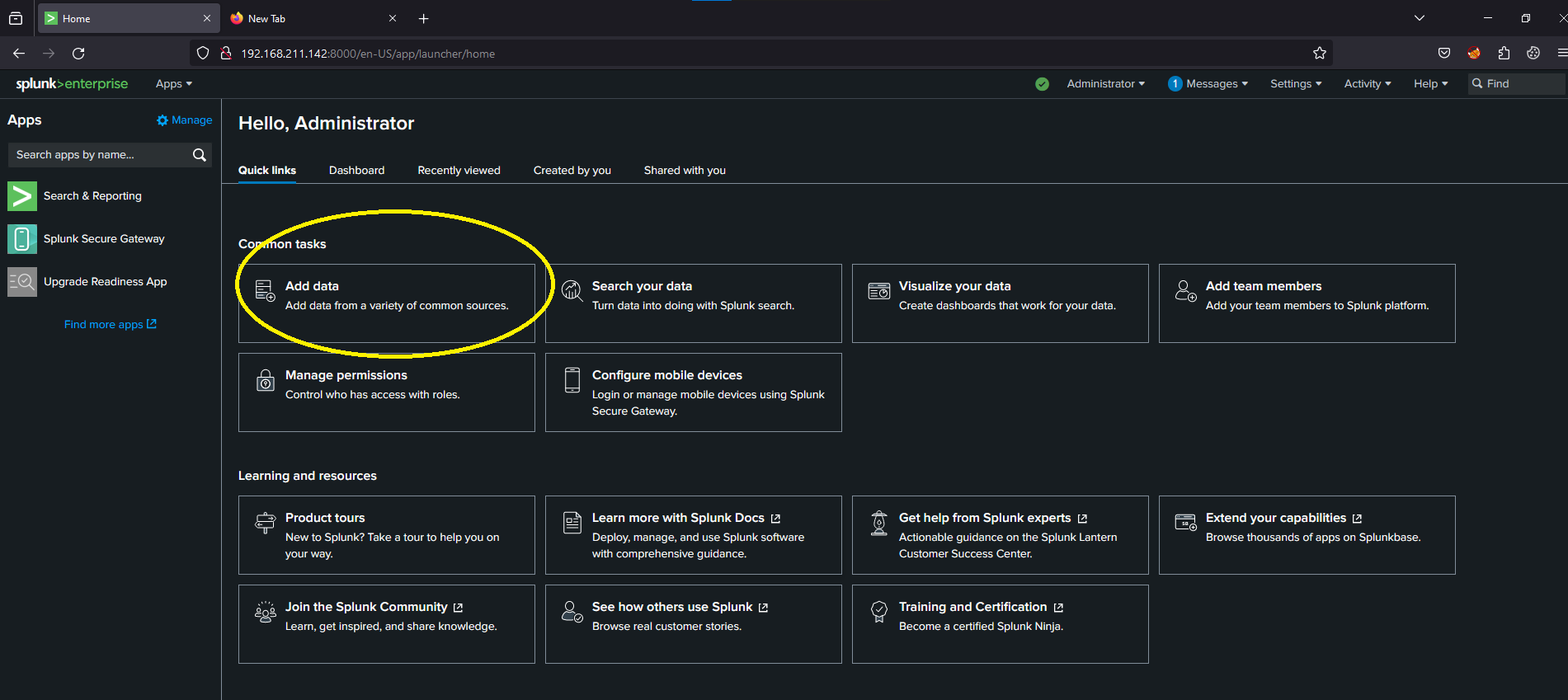Click the Manage permissions lock icon

[265, 380]
